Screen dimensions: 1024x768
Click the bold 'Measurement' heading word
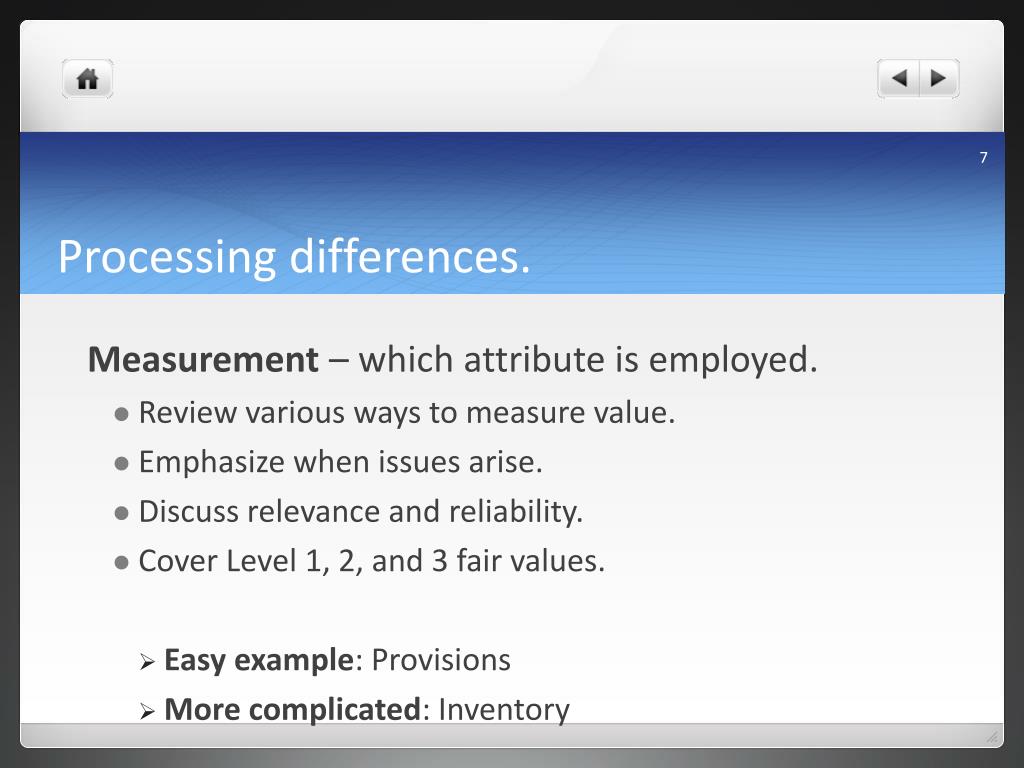tap(203, 359)
